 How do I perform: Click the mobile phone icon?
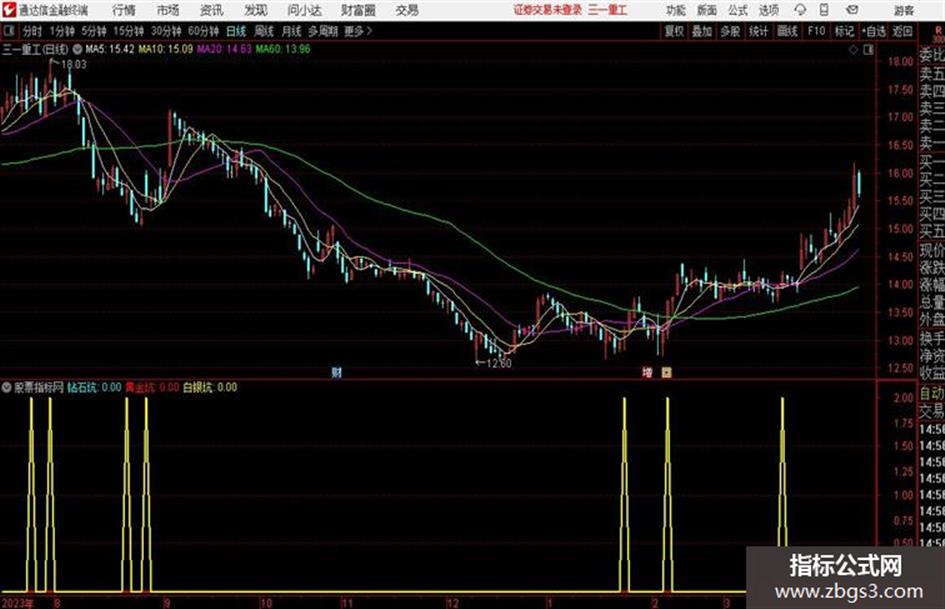coord(824,10)
